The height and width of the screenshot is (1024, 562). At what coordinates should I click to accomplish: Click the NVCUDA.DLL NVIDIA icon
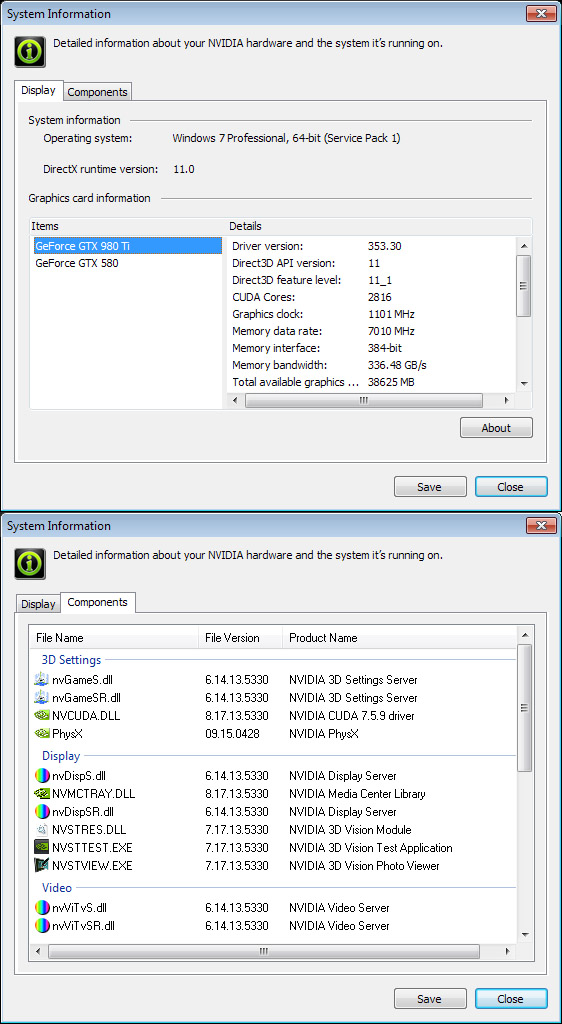point(42,716)
